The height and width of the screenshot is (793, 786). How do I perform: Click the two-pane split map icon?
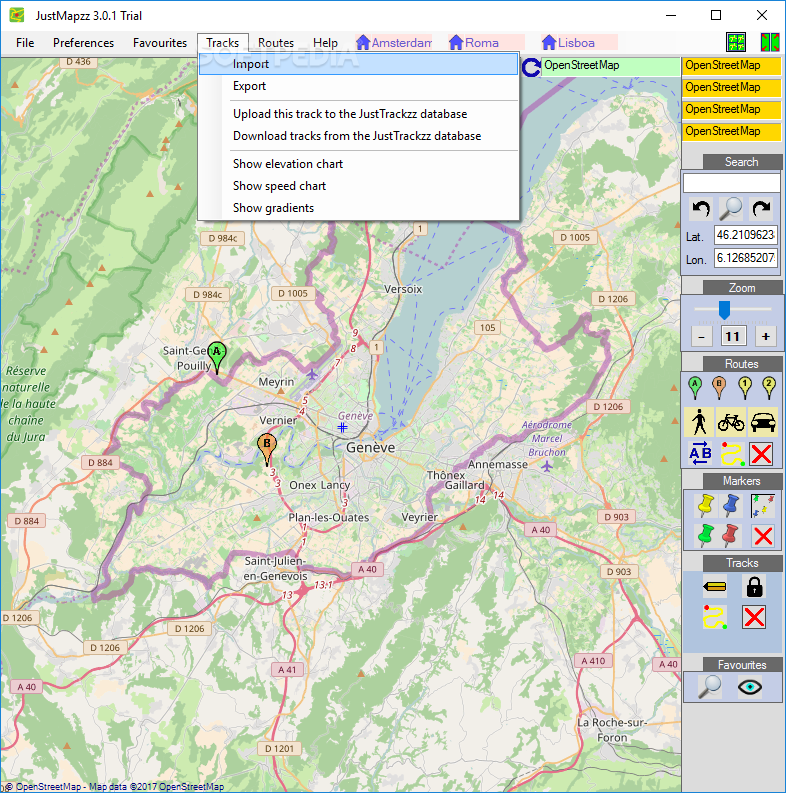point(770,42)
